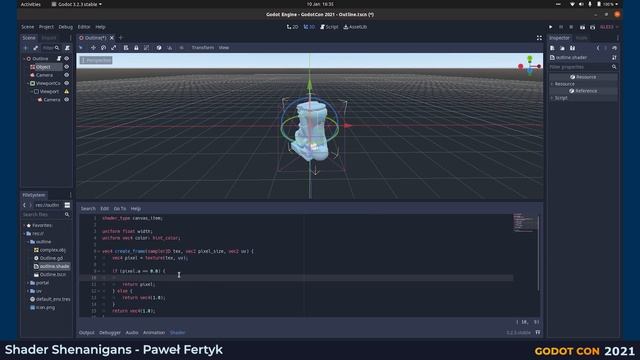640x360 pixels.
Task: Open the View menu in viewport
Action: 224,48
